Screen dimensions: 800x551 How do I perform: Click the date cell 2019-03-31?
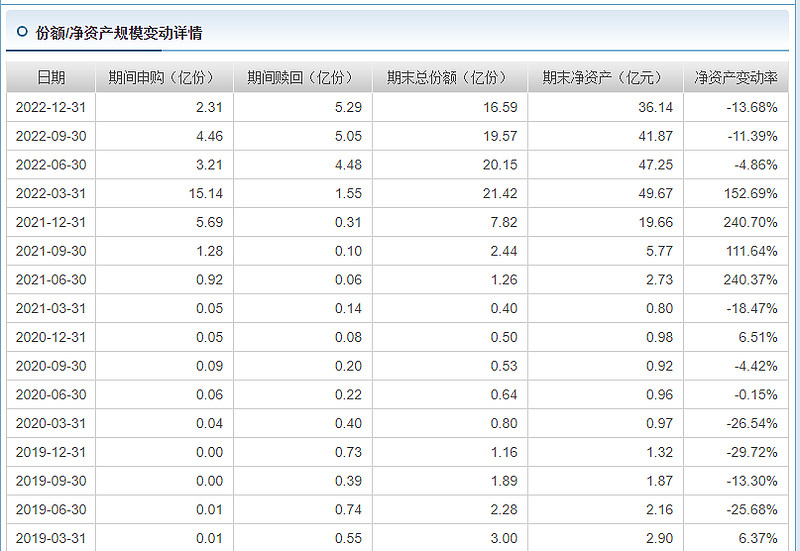coord(51,538)
